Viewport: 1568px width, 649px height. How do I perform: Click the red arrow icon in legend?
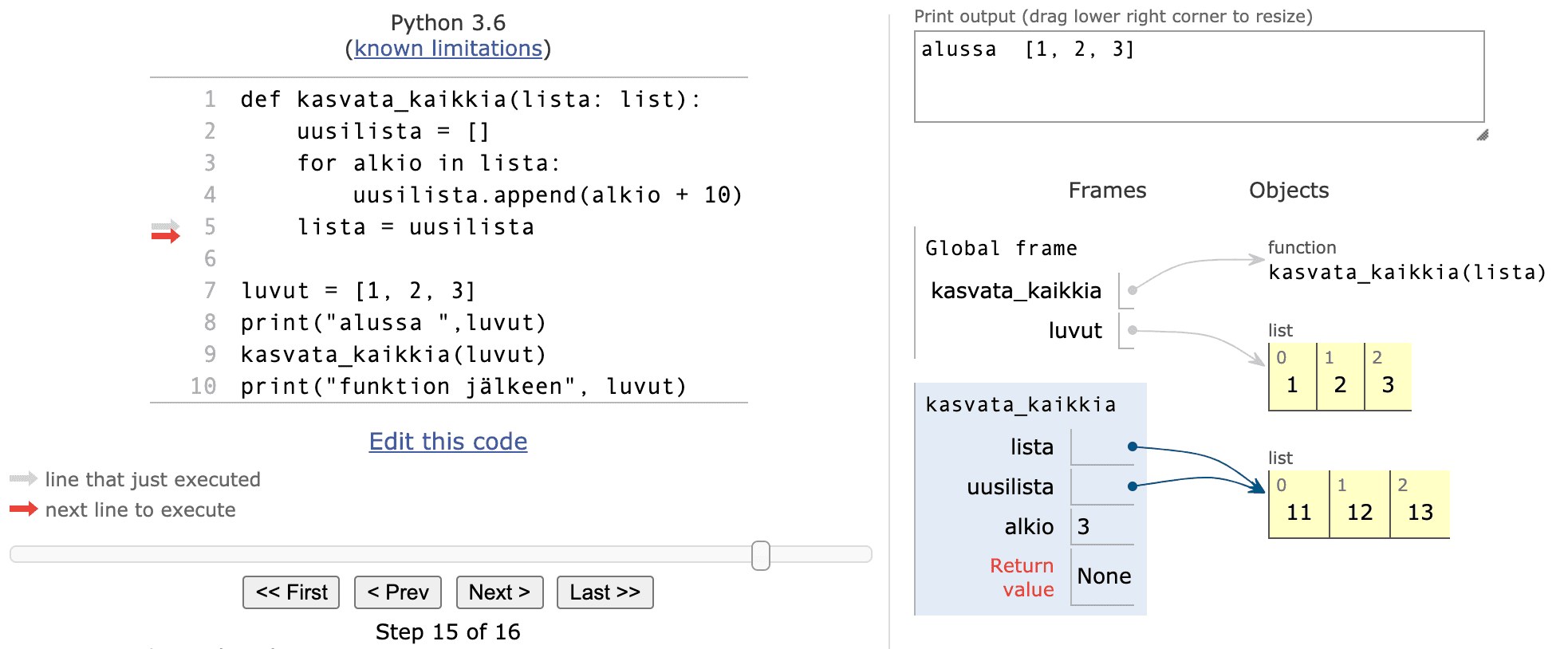click(x=23, y=509)
